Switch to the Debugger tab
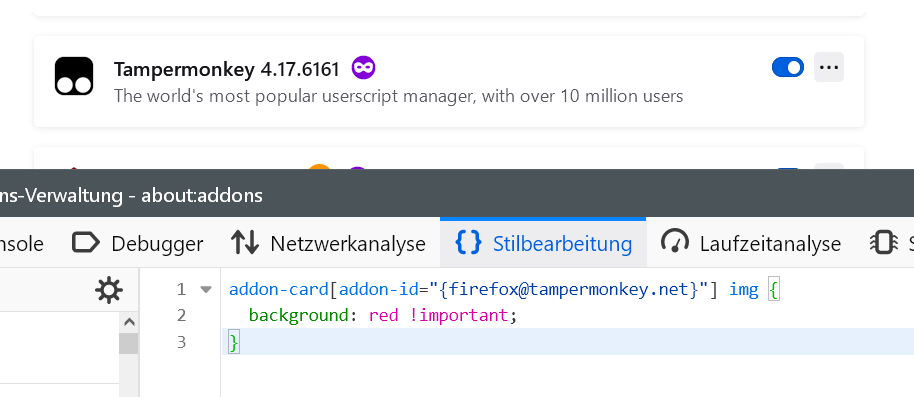The image size is (914, 397). pos(138,243)
